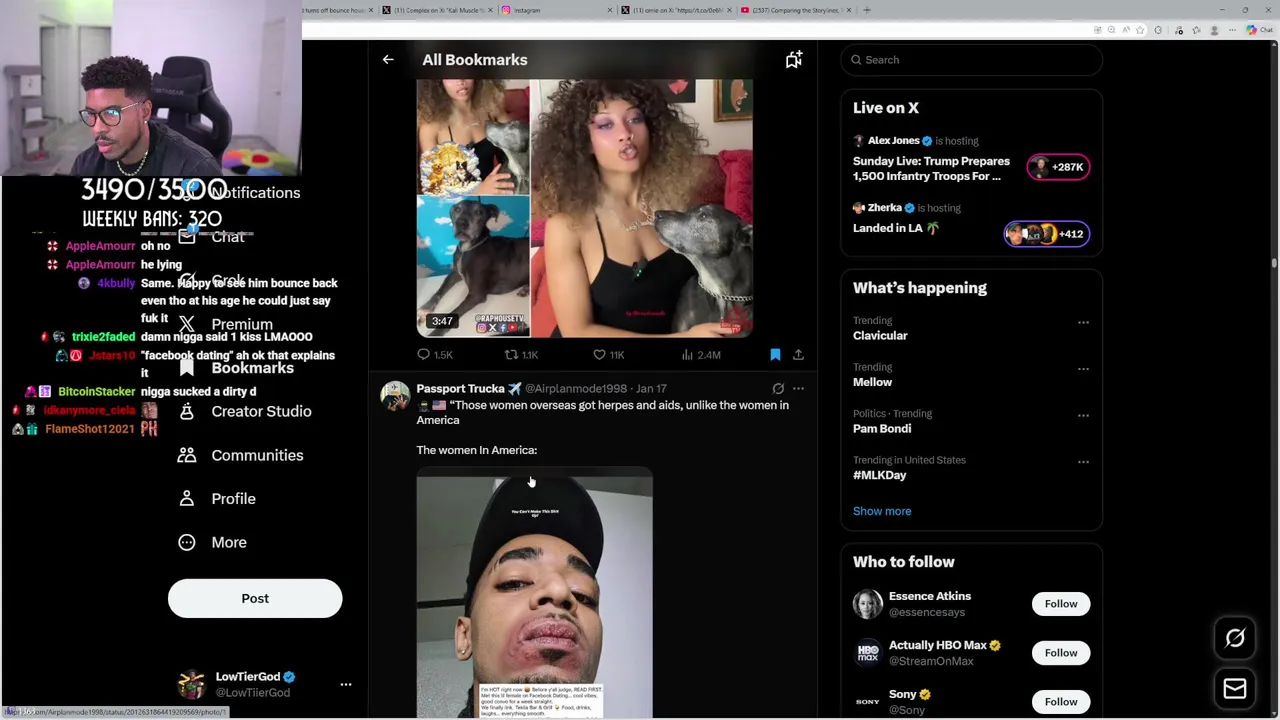Open Profile in X sidebar

(217, 499)
